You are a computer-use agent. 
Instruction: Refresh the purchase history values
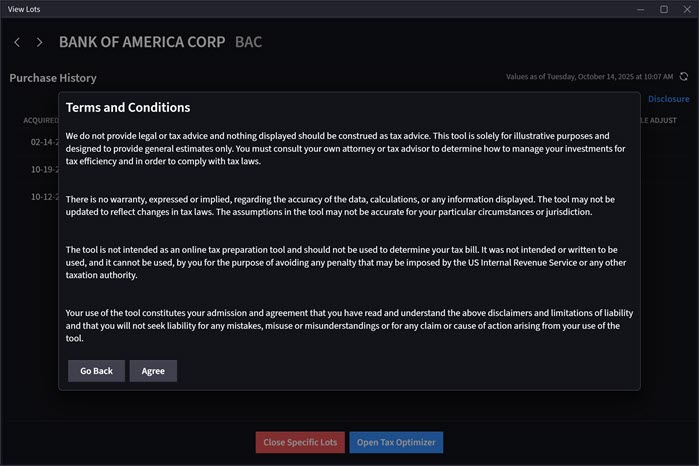point(684,76)
